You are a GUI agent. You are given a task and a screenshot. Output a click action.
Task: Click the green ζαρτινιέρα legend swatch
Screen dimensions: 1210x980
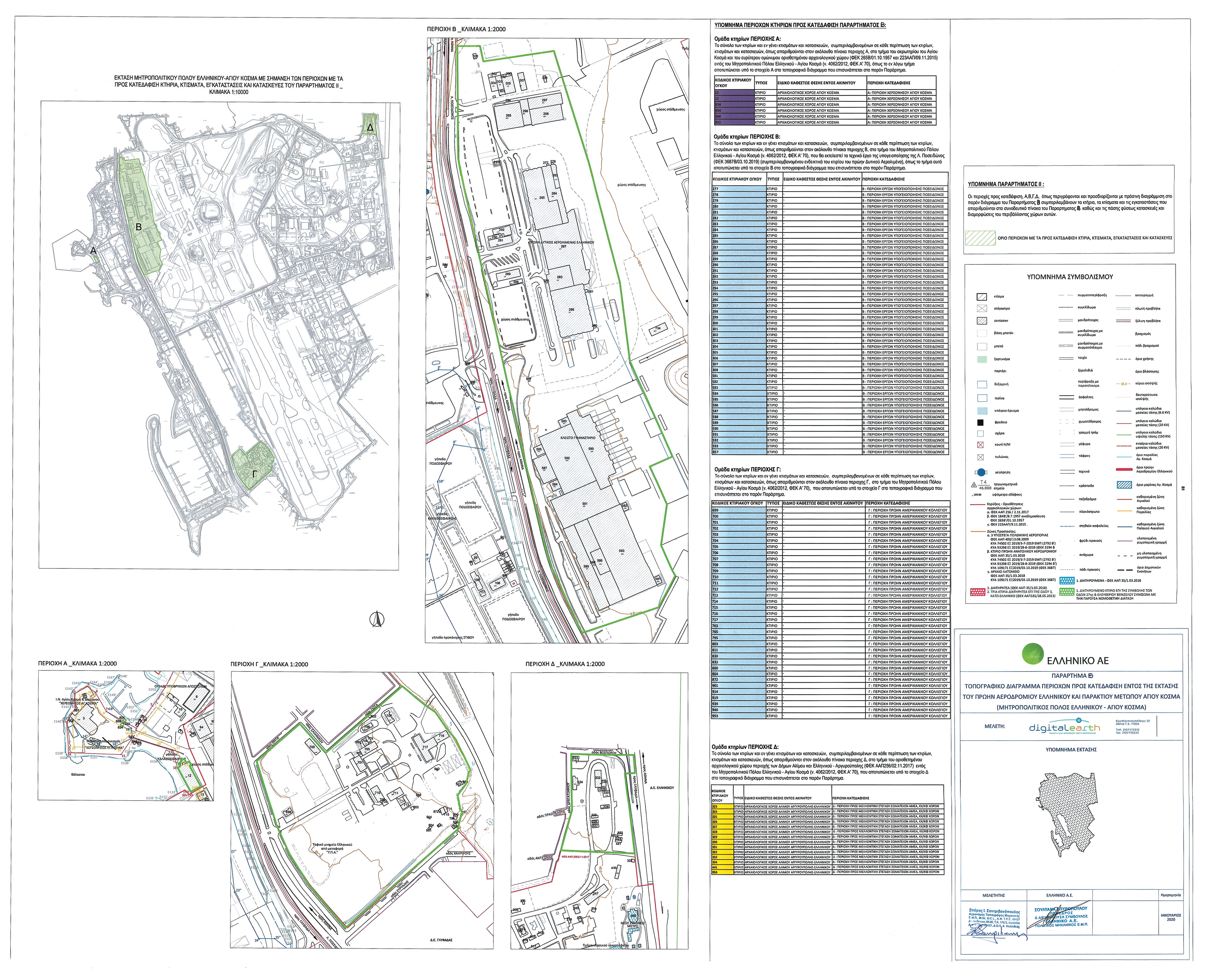click(x=981, y=359)
